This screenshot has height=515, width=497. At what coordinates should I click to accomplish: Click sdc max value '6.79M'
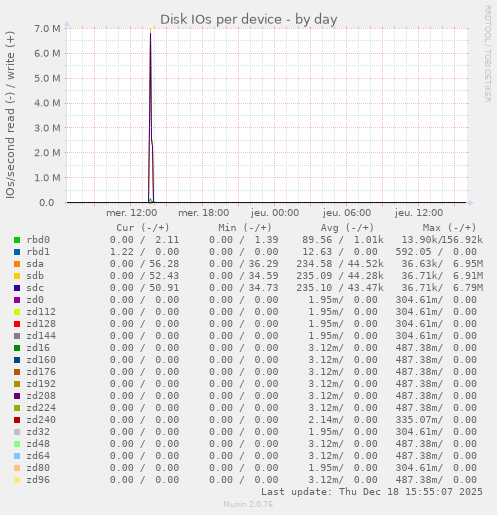(x=468, y=288)
